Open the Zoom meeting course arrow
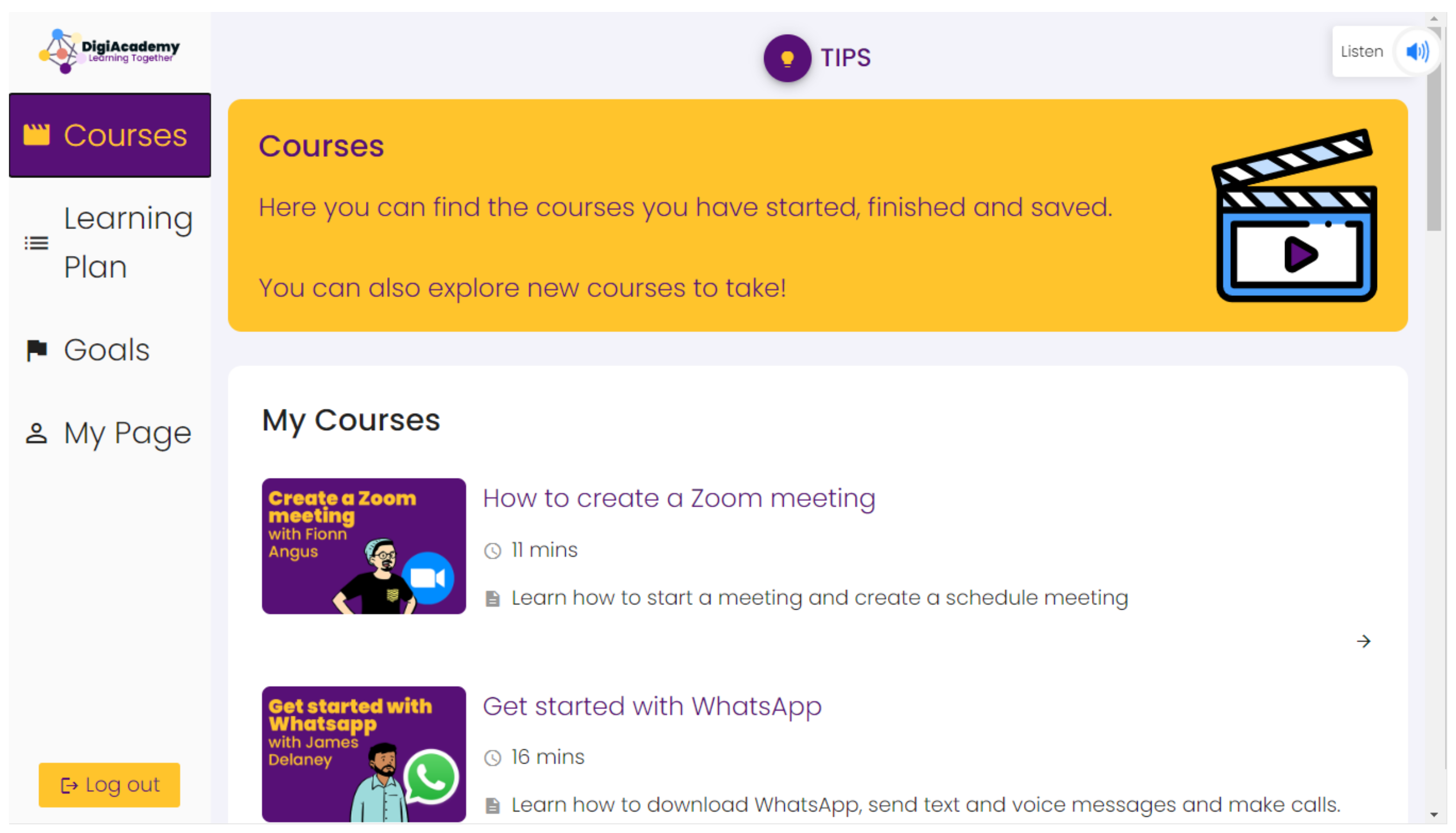 1363,641
